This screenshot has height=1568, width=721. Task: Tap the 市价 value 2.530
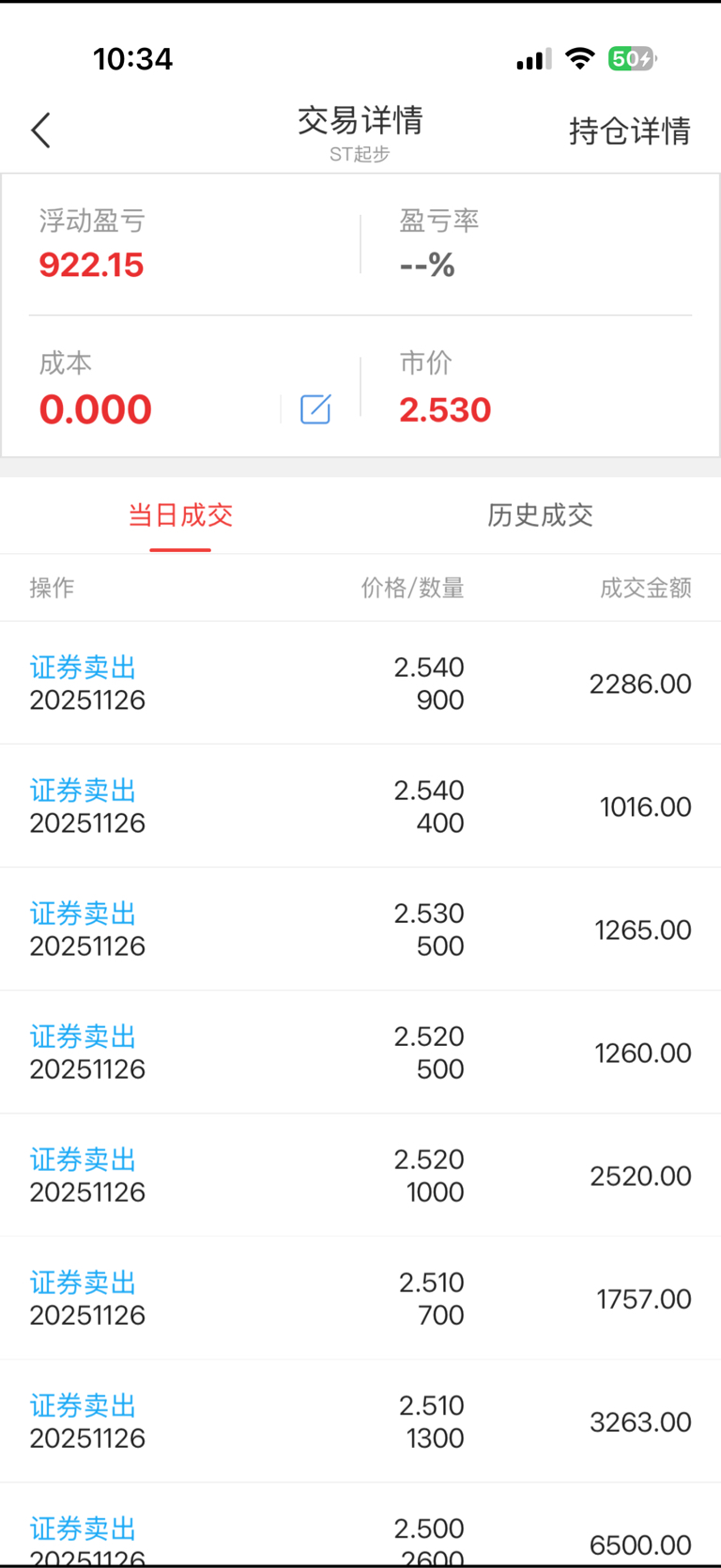click(x=445, y=409)
